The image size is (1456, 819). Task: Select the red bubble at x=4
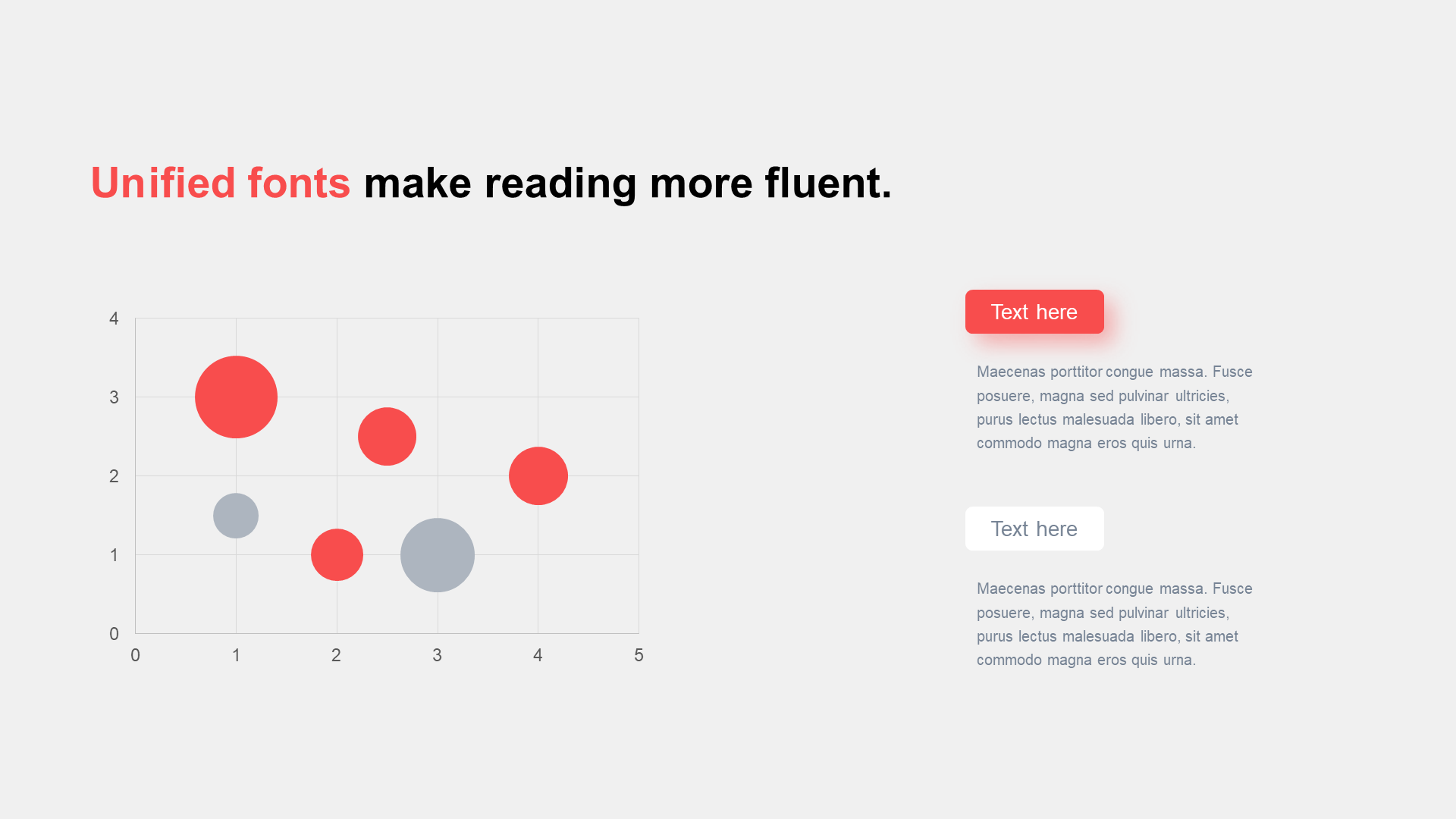tap(538, 476)
